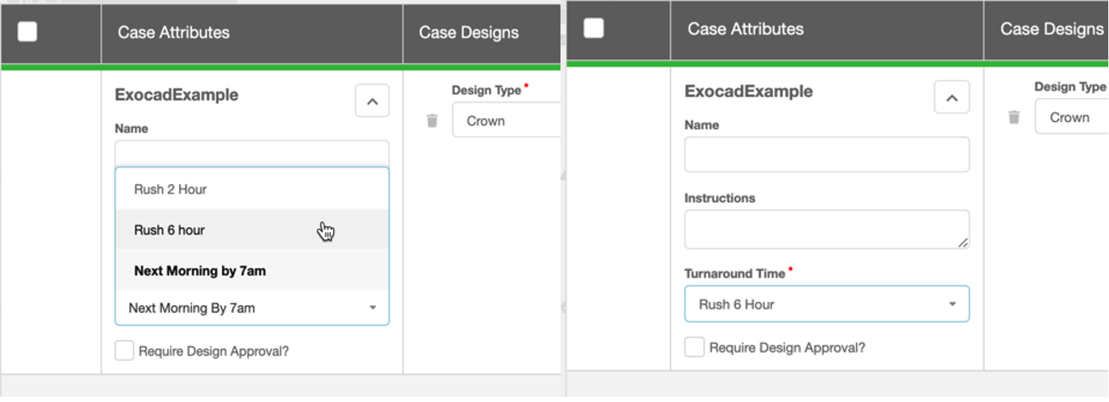1109x402 pixels.
Task: Delete the Crown design in right panel
Action: (1014, 117)
